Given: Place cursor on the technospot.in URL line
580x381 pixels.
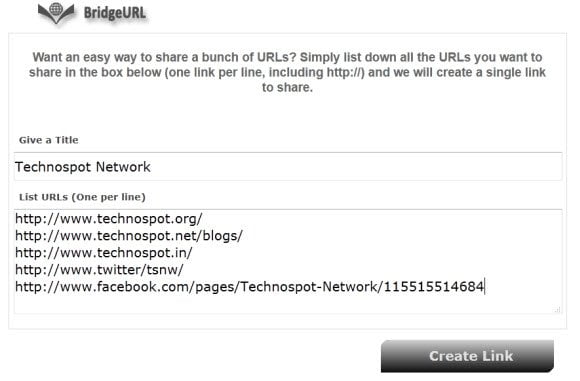Looking at the screenshot, I should 104,253.
